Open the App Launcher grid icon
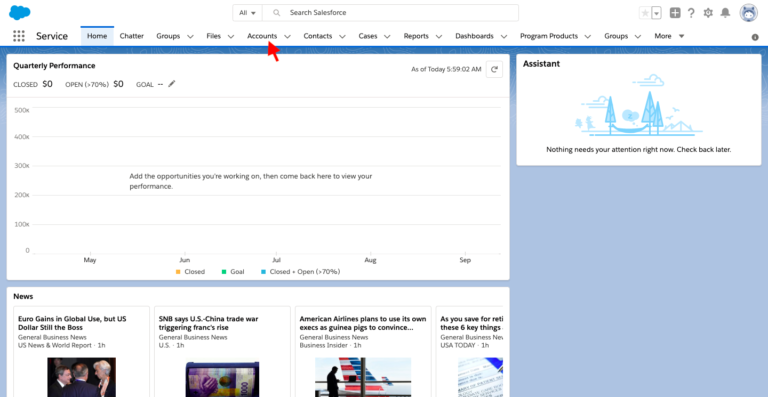 click(19, 36)
